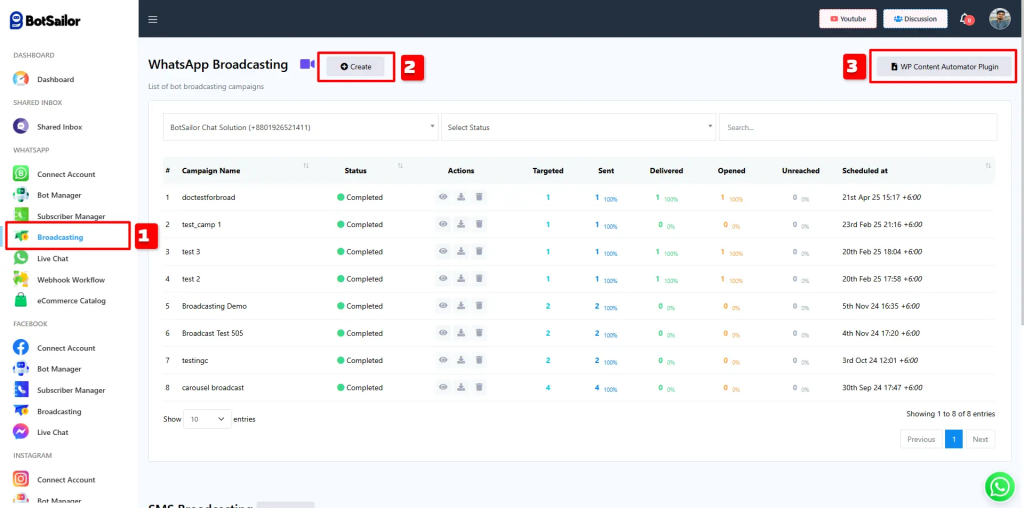Toggle the hamburger sidebar menu icon

[x=153, y=19]
